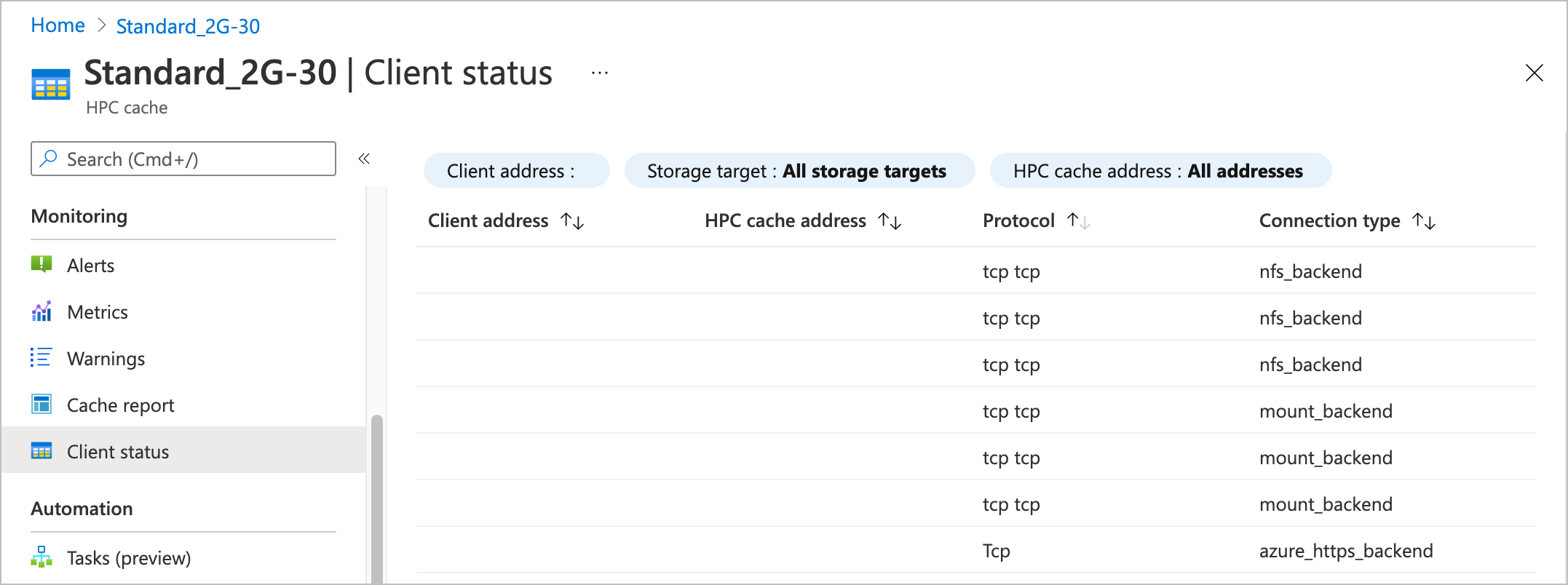Sort by Client address column
The image size is (1568, 585).
573,221
